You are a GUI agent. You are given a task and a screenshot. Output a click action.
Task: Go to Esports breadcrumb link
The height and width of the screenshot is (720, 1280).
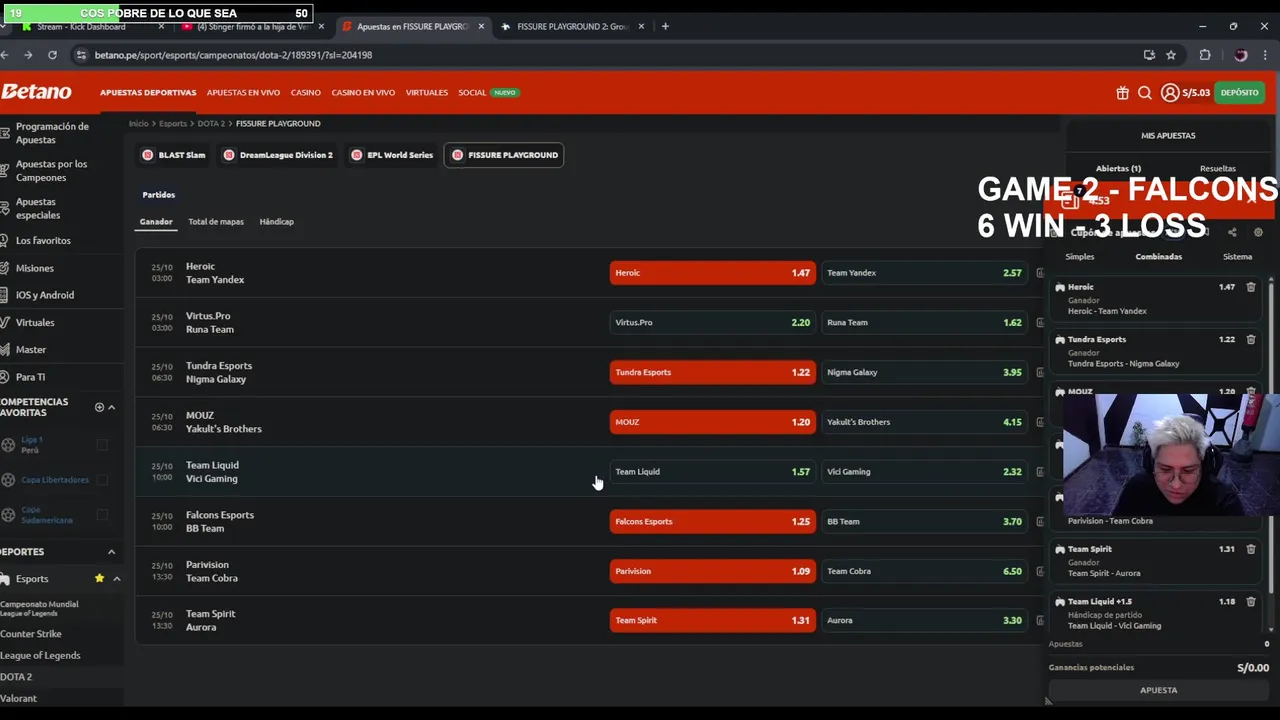click(x=173, y=124)
